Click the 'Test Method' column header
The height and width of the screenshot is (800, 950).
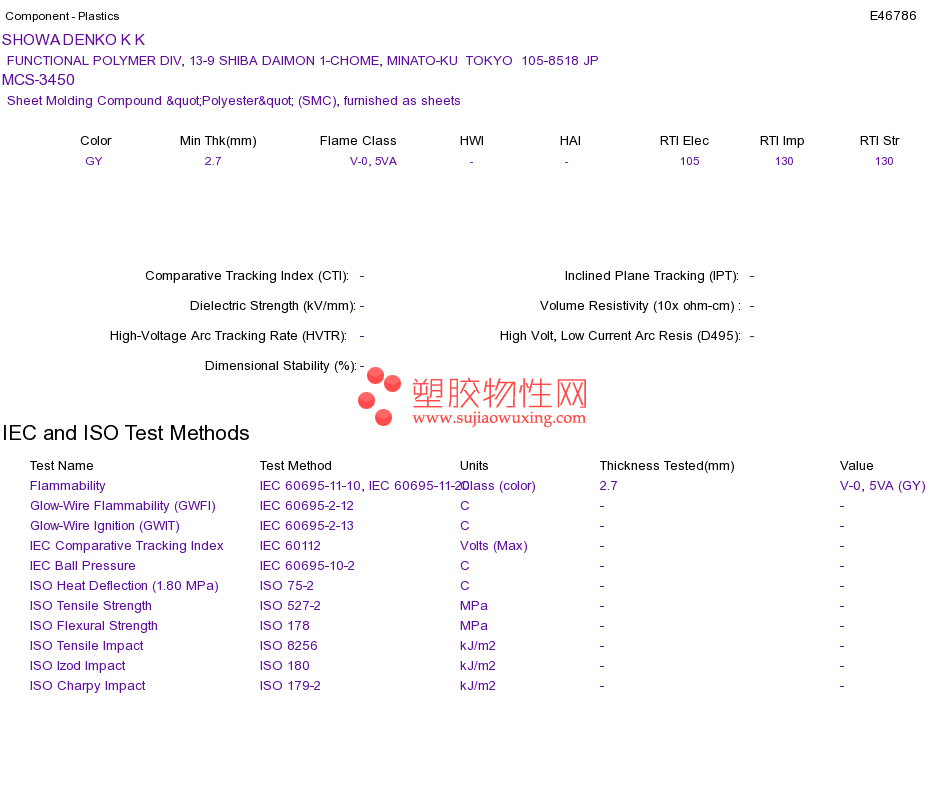pos(296,466)
